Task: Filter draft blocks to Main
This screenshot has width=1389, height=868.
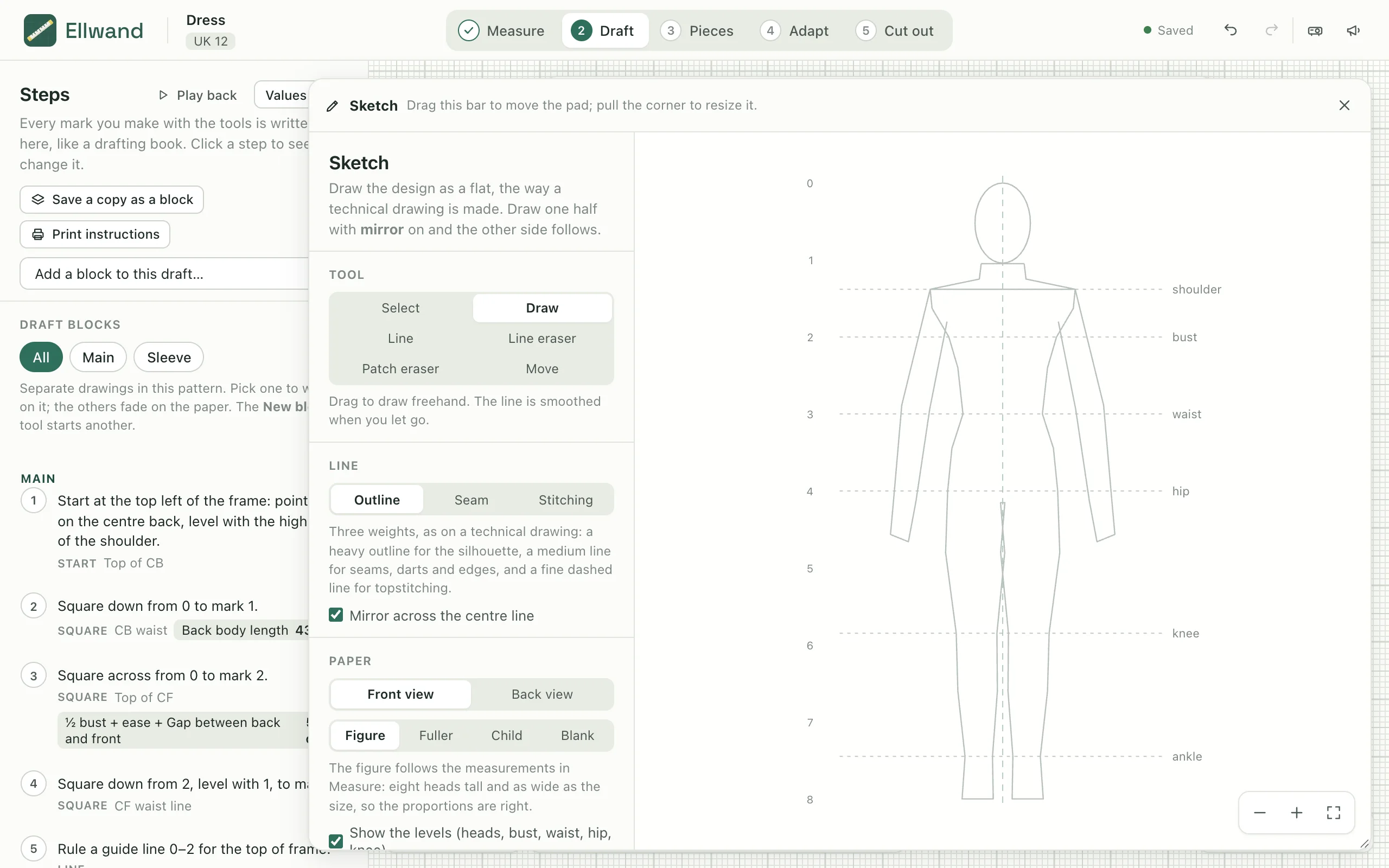Action: (x=98, y=357)
